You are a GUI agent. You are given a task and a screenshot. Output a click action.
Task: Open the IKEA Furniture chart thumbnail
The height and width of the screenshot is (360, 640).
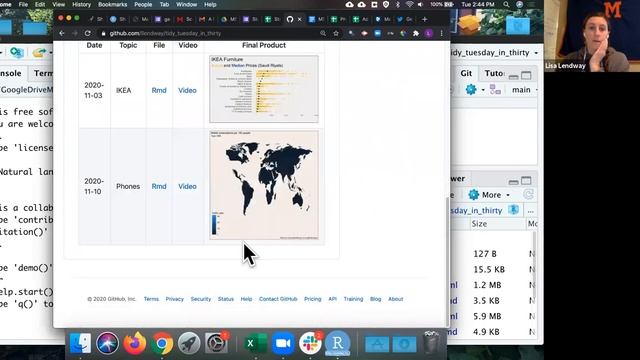click(264, 89)
